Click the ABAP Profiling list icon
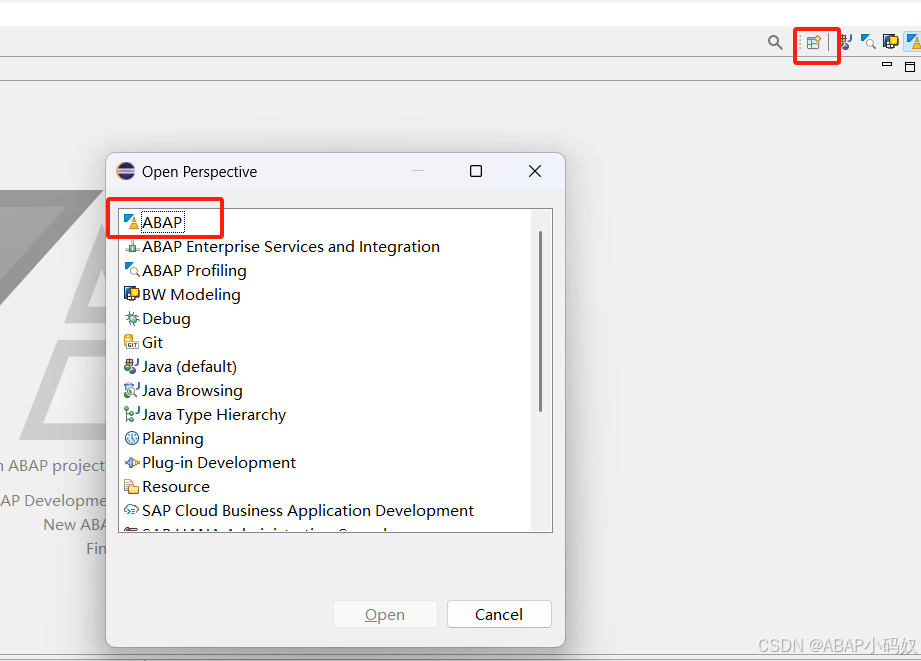Image resolution: width=921 pixels, height=661 pixels. 132,270
